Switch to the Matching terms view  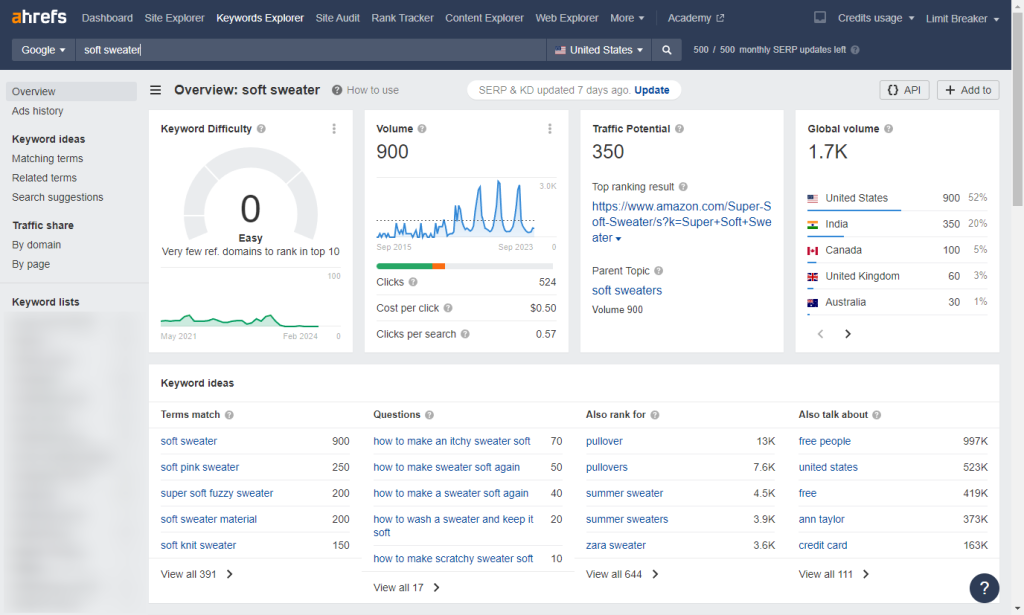(x=46, y=158)
